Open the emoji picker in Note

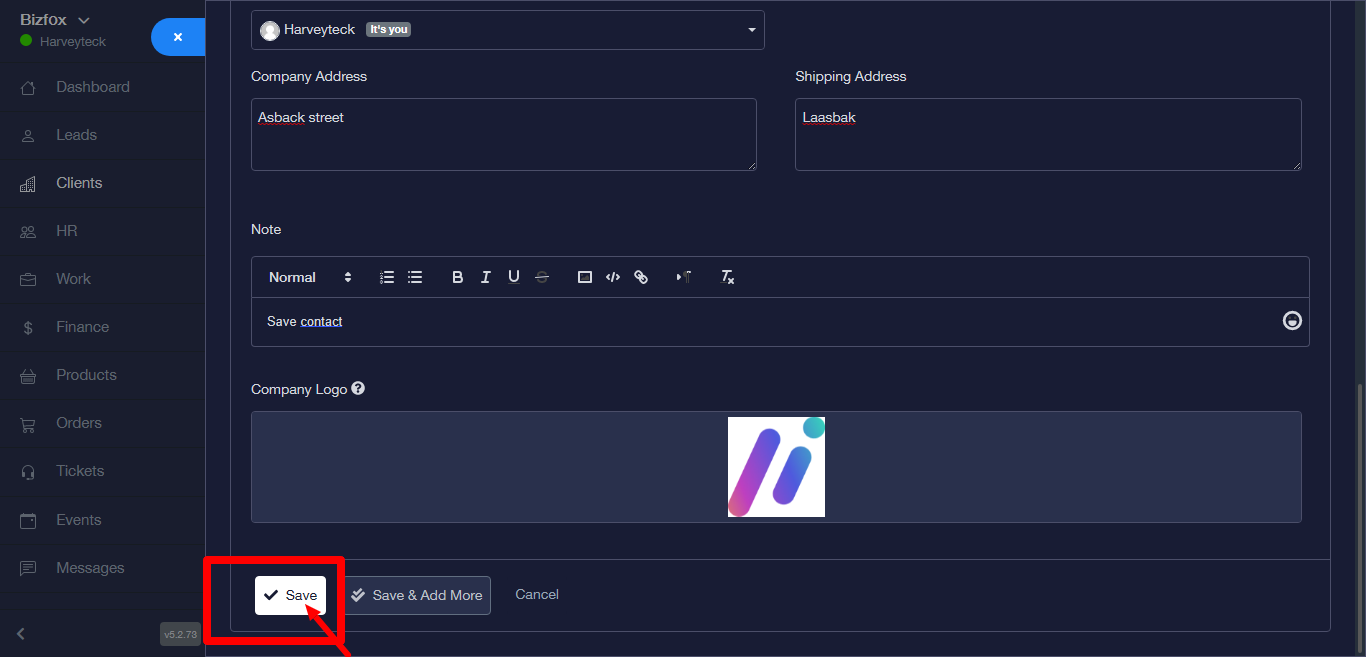point(1292,320)
